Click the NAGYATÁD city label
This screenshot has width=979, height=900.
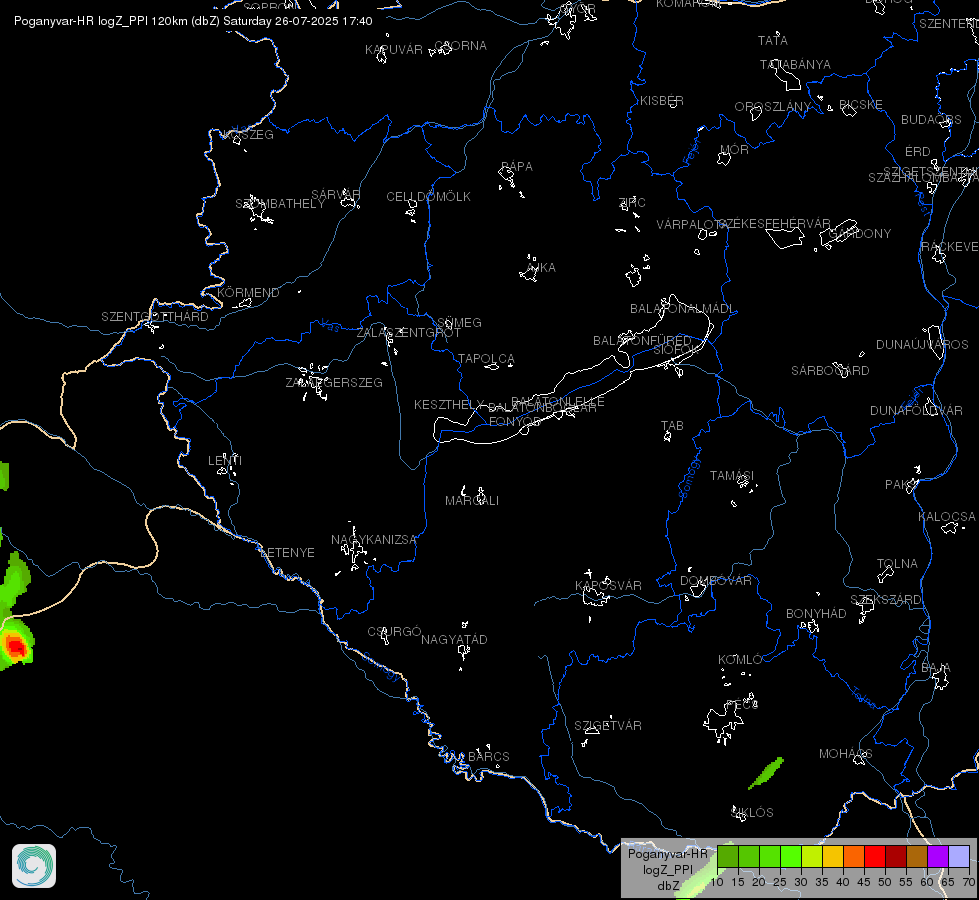[x=454, y=640]
